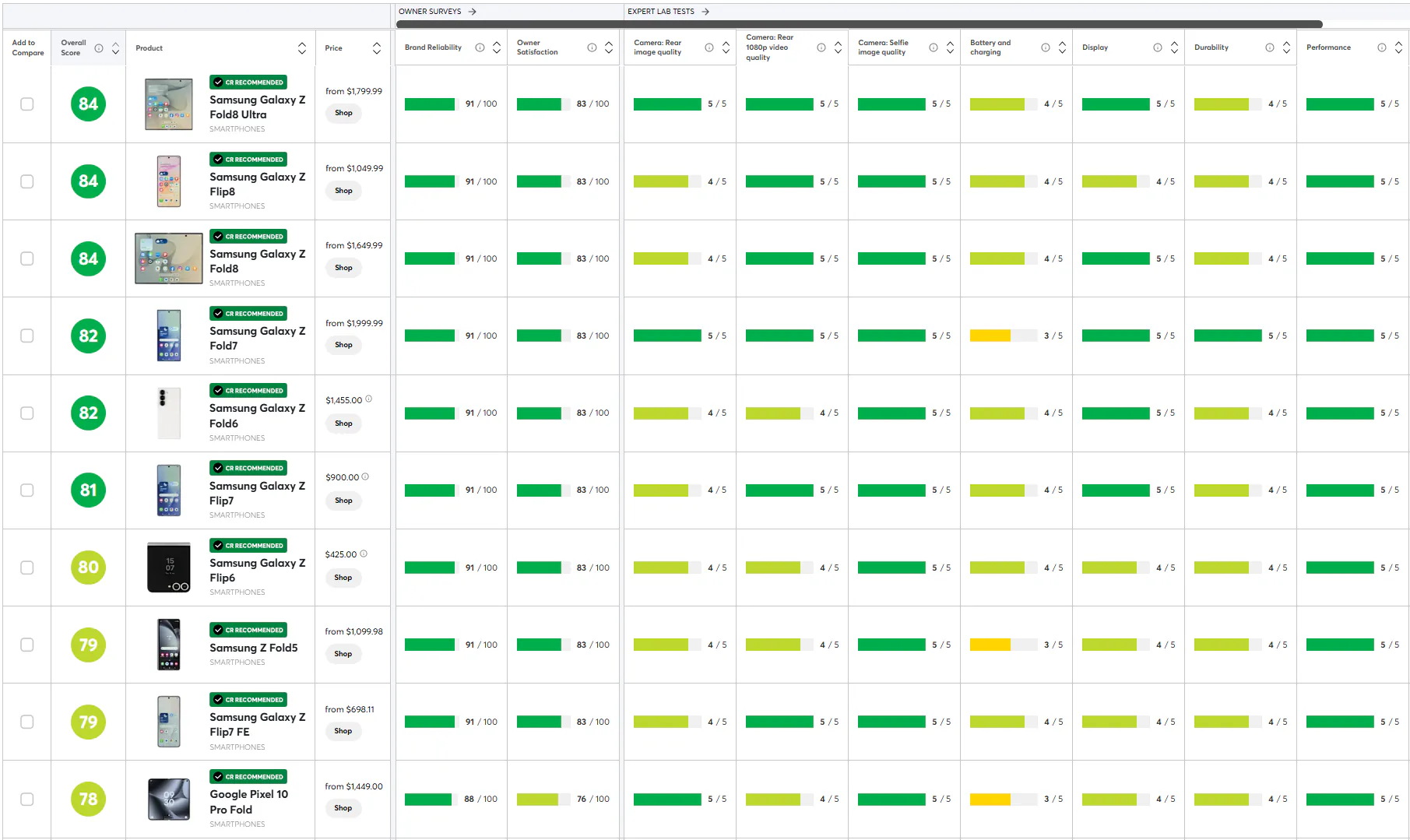Sort the table by Overall Score

(116, 48)
